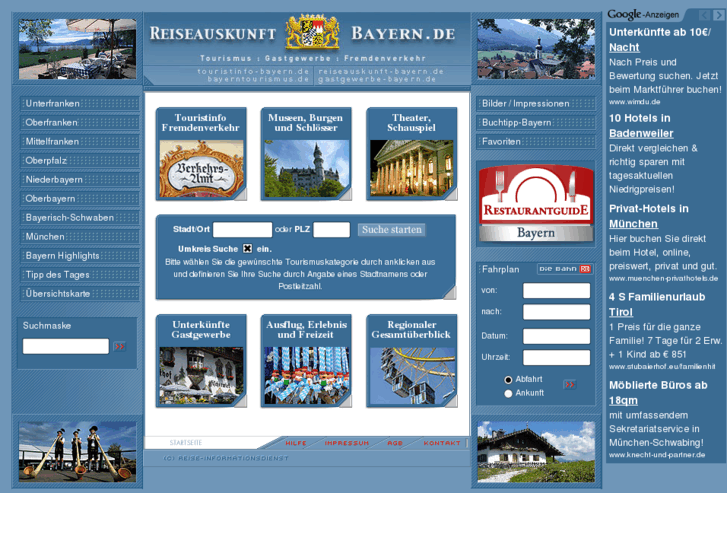Image resolution: width=727 pixels, height=545 pixels.
Task: Select Theater, Schauspiel category tile
Action: click(x=411, y=154)
